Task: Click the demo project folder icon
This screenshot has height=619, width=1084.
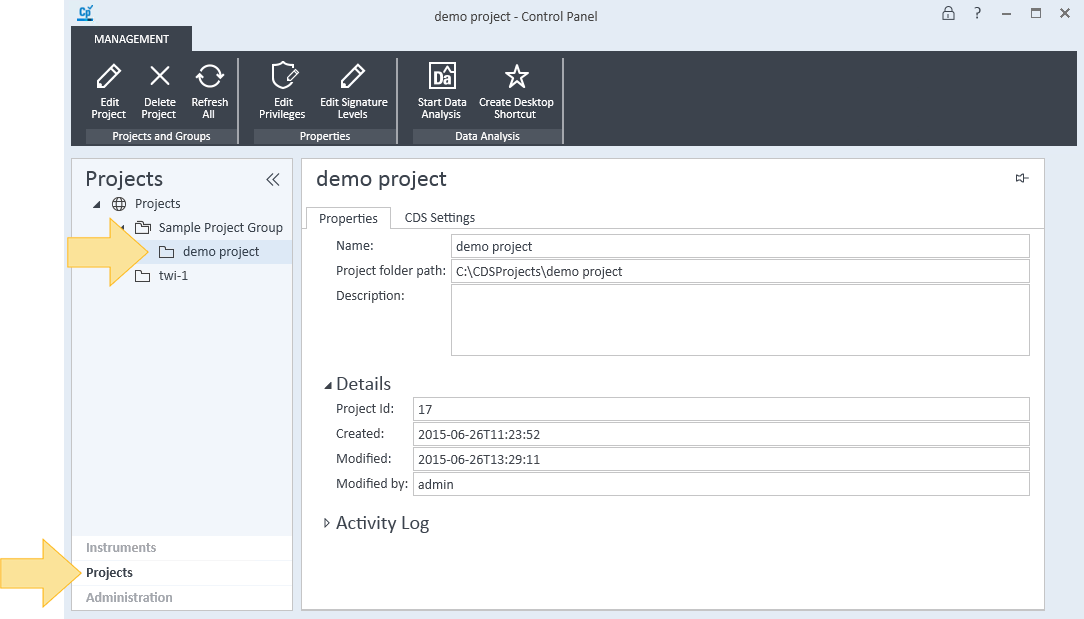Action: (167, 252)
